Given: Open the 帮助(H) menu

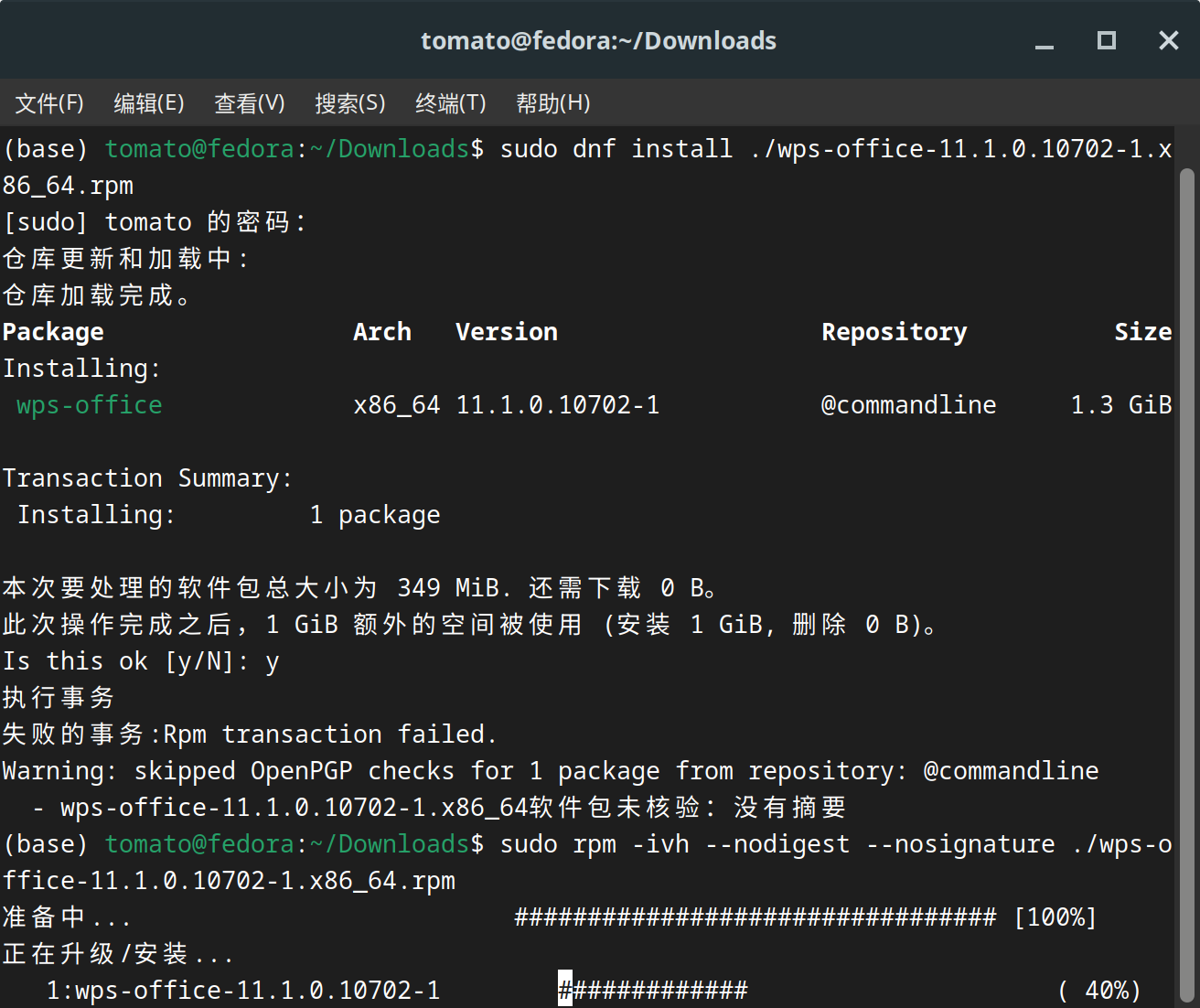Looking at the screenshot, I should 552,103.
